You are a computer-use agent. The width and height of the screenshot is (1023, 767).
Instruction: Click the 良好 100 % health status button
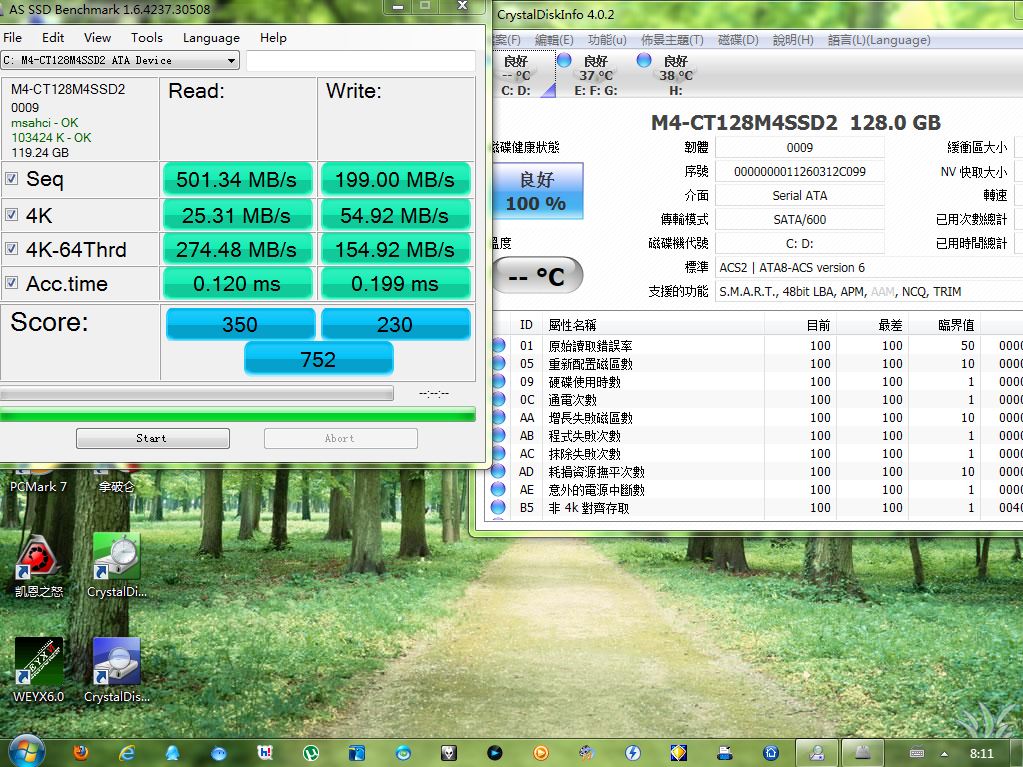click(x=536, y=190)
